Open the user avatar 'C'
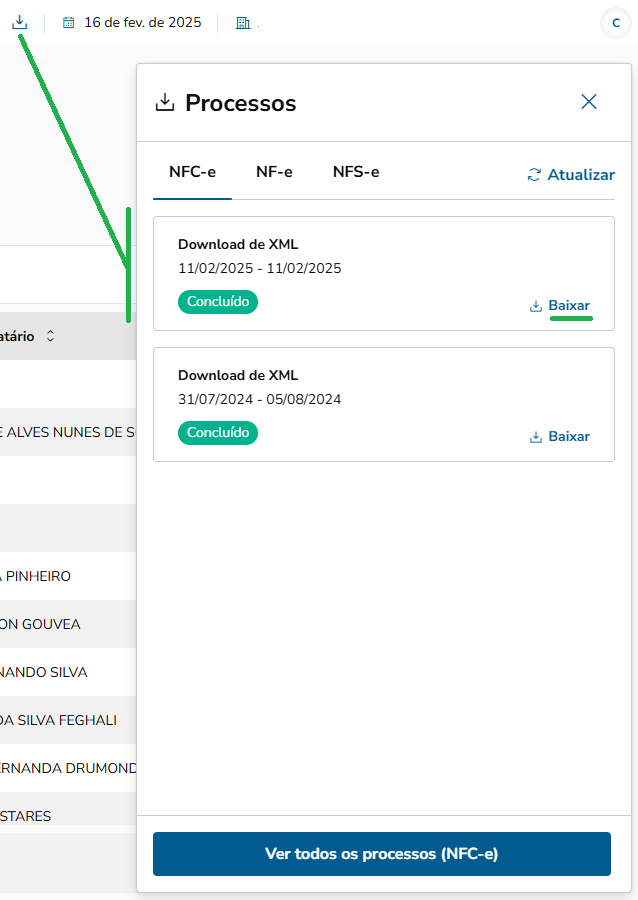Screen dimensions: 638x900 (616, 23)
